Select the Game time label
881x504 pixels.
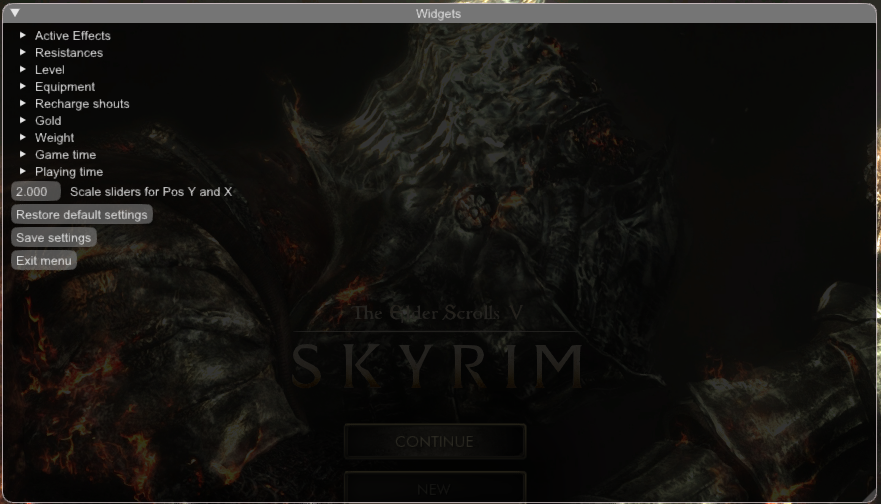65,155
